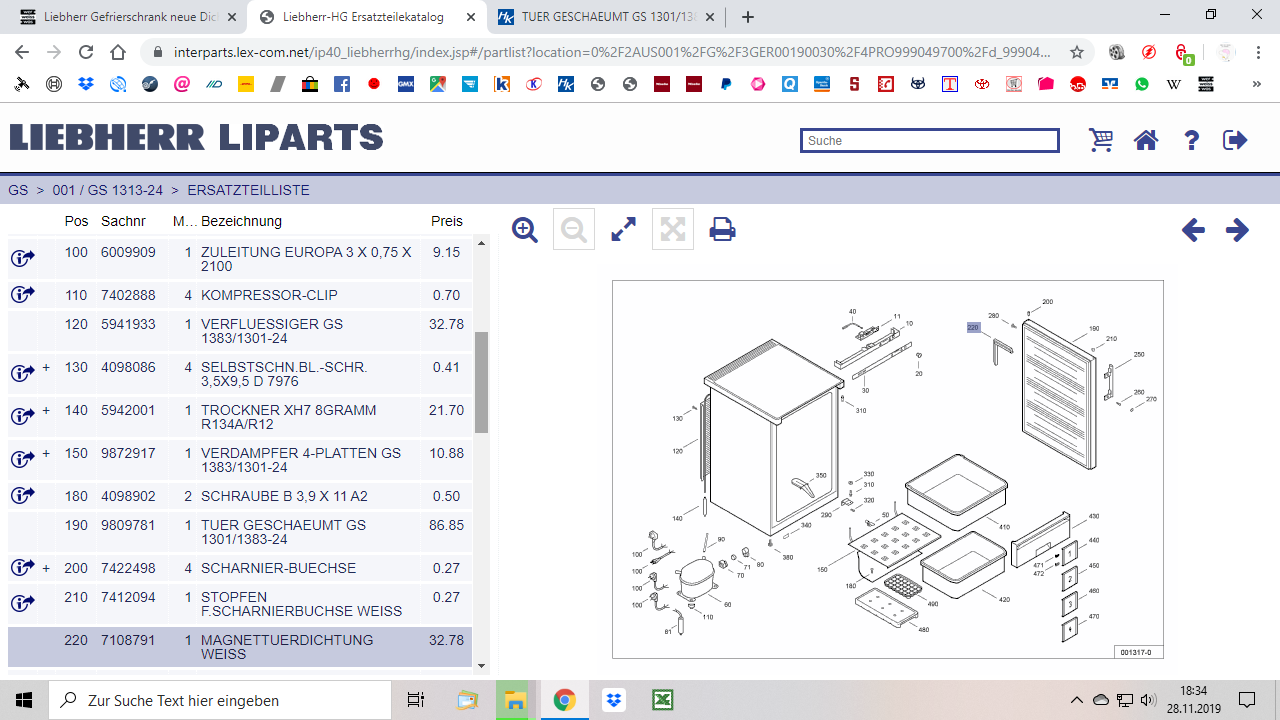
Task: Click the Windows taskbar search box
Action: (218, 700)
